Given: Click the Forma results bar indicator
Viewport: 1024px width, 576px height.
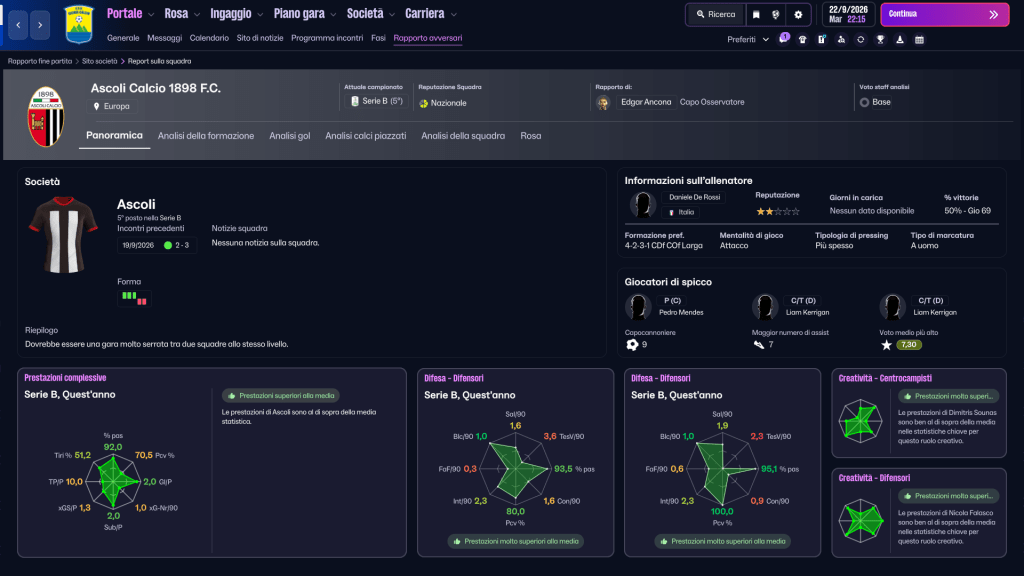Looking at the screenshot, I should coord(134,298).
